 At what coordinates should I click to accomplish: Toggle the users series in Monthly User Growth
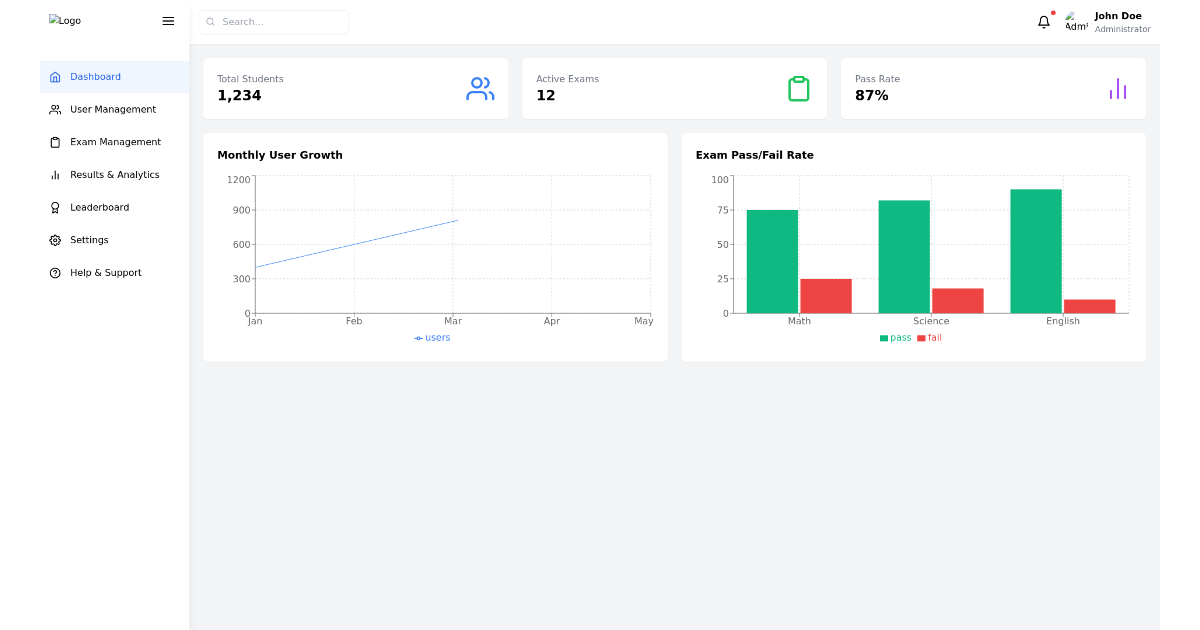pyautogui.click(x=432, y=337)
